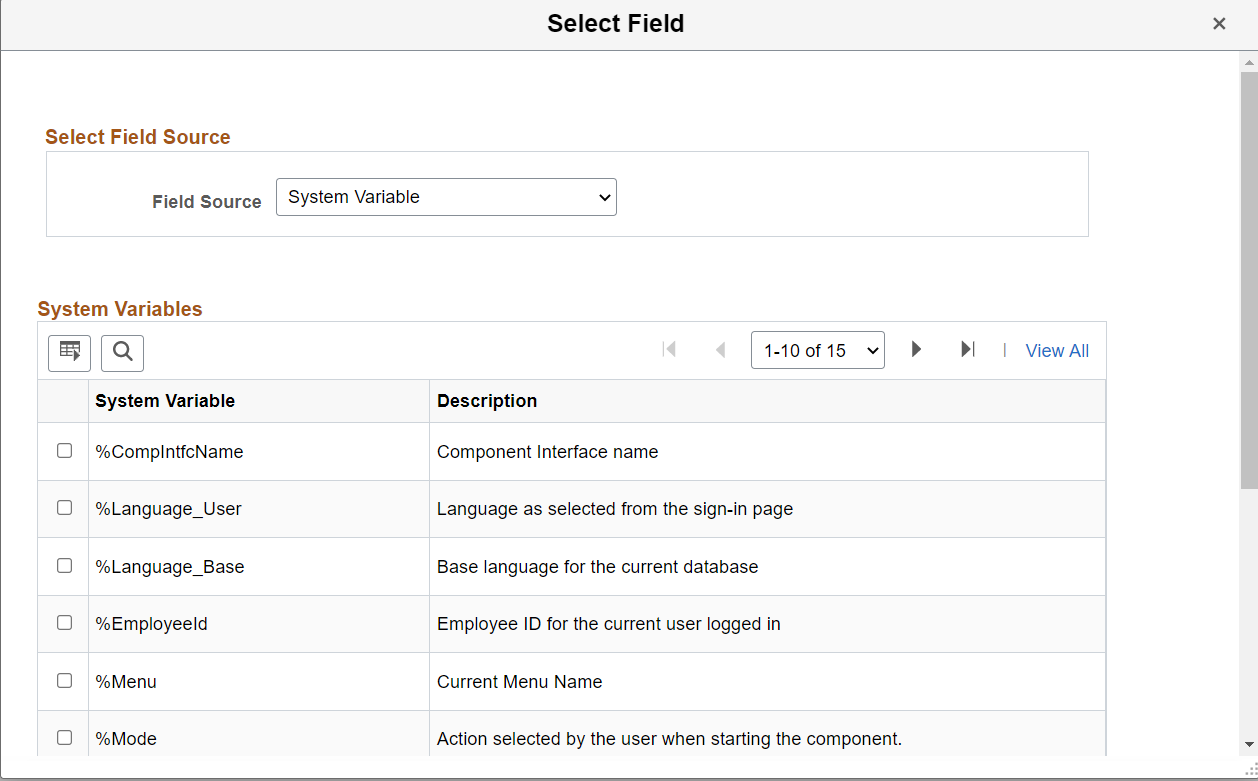Screen dimensions: 1258x781
Task: Click the Description column header
Action: [x=487, y=401]
